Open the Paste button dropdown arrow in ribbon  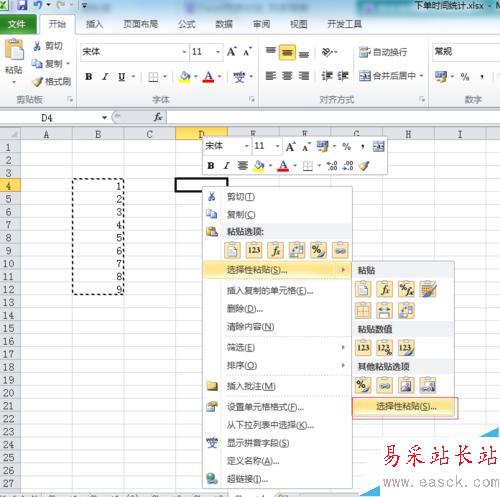tap(14, 82)
